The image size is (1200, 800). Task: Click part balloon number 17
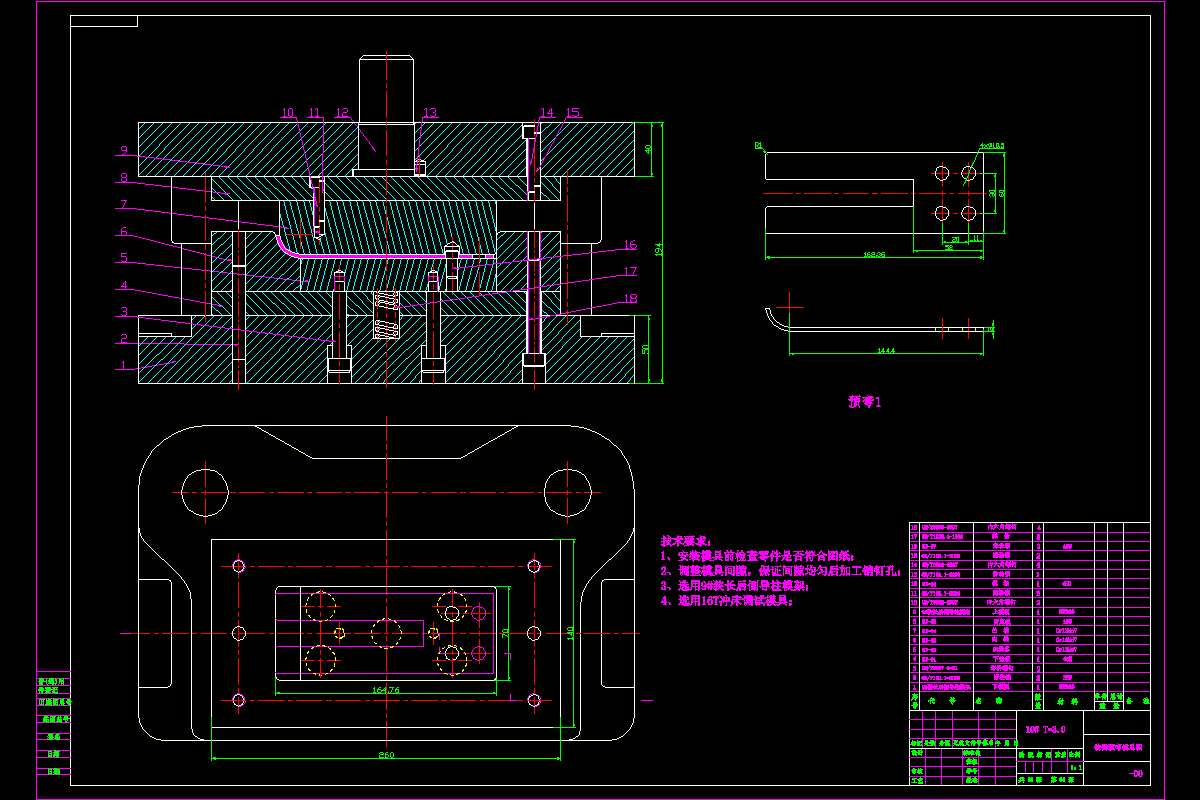coord(630,271)
